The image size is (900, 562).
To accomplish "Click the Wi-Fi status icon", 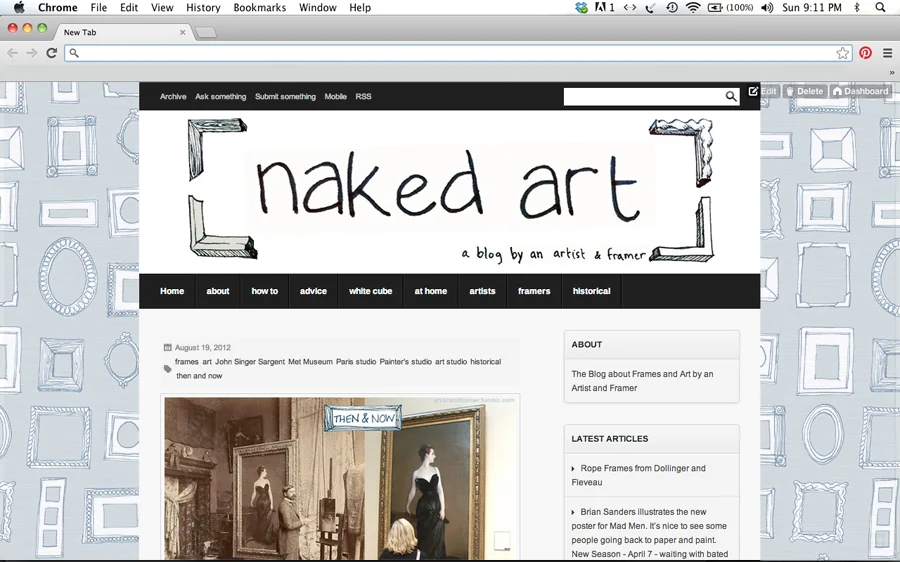I will pyautogui.click(x=693, y=7).
